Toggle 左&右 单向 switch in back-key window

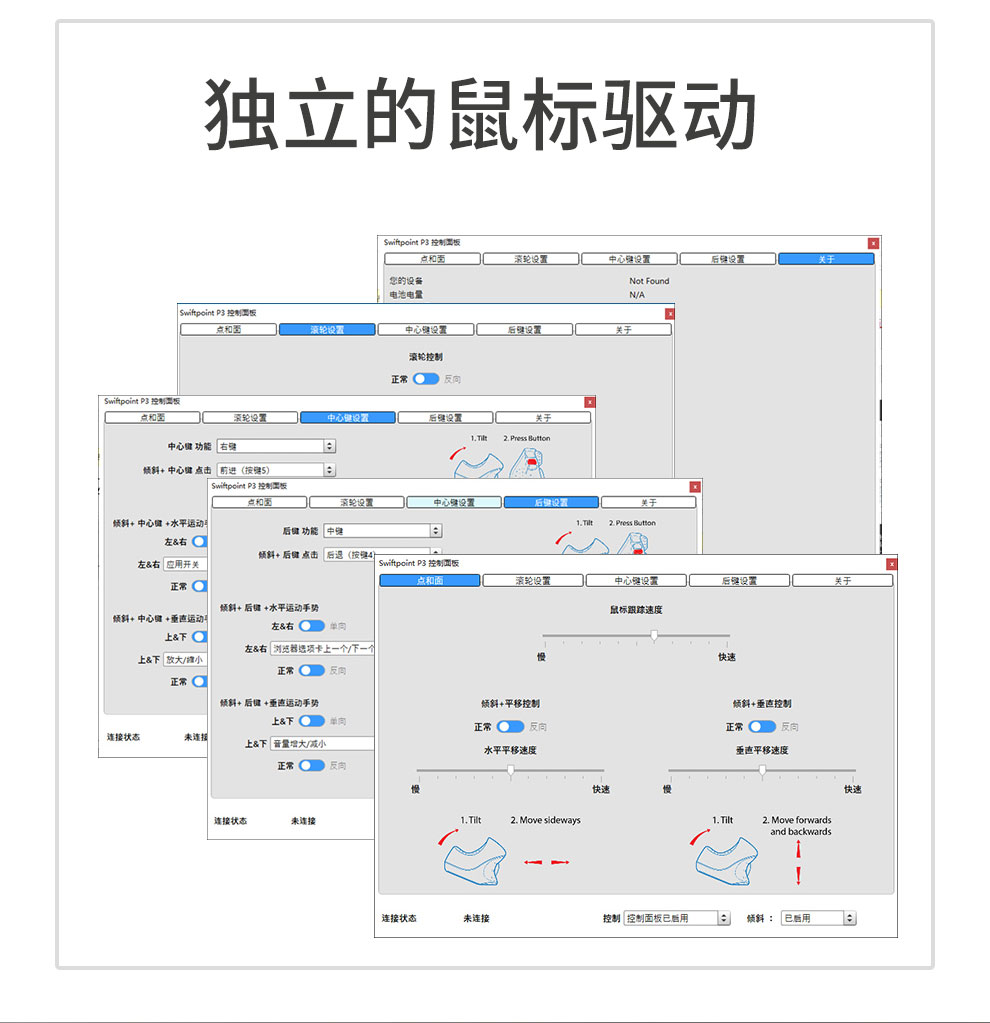tap(311, 626)
